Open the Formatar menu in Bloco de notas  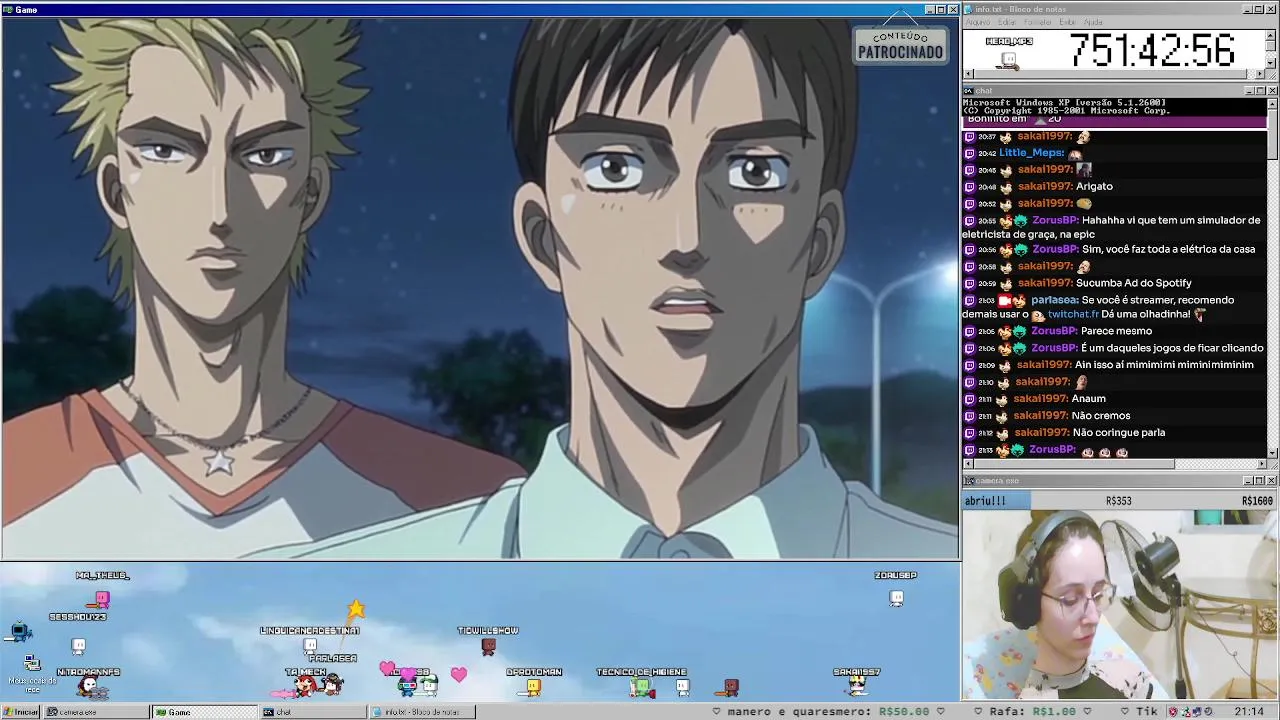(1038, 22)
